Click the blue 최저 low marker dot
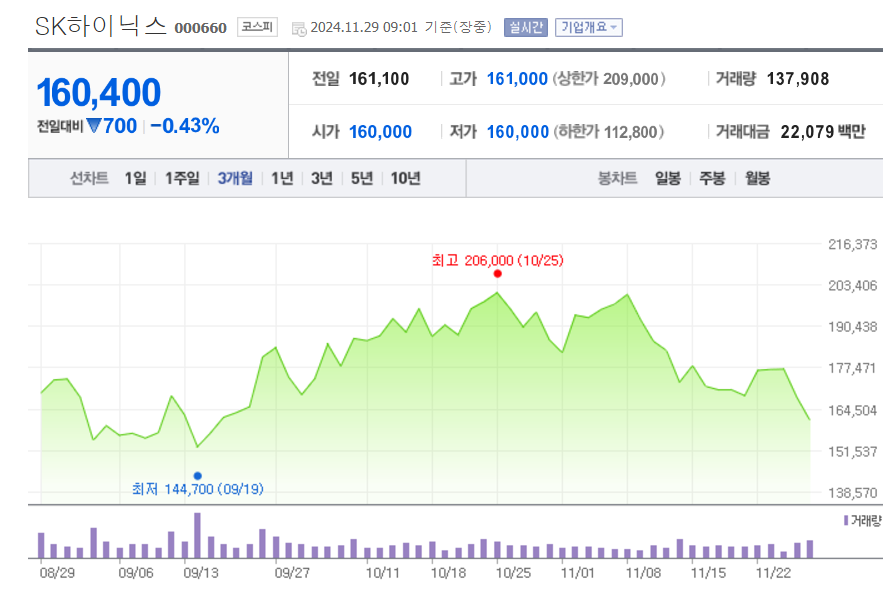883x596 pixels. pos(198,476)
